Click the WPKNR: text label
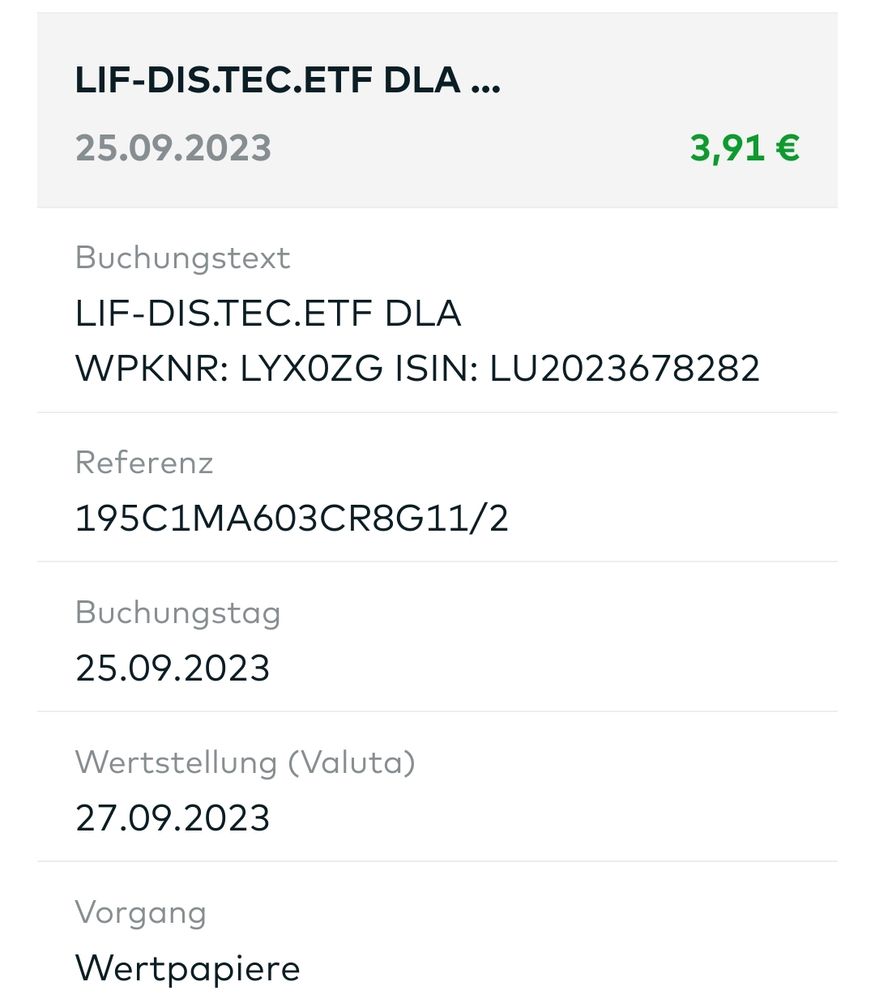 point(152,369)
